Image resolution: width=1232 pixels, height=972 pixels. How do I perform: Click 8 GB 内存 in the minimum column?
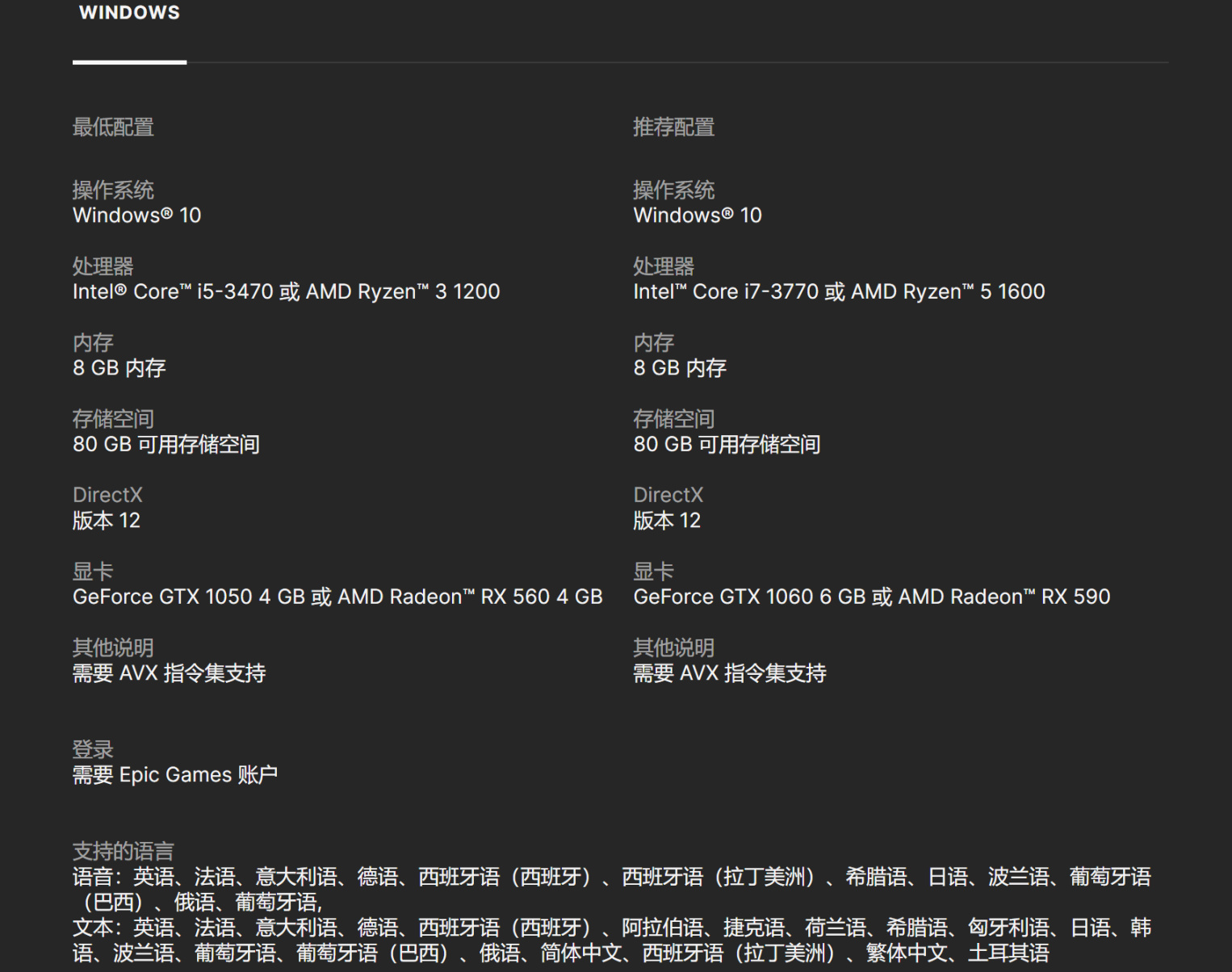[x=119, y=369]
